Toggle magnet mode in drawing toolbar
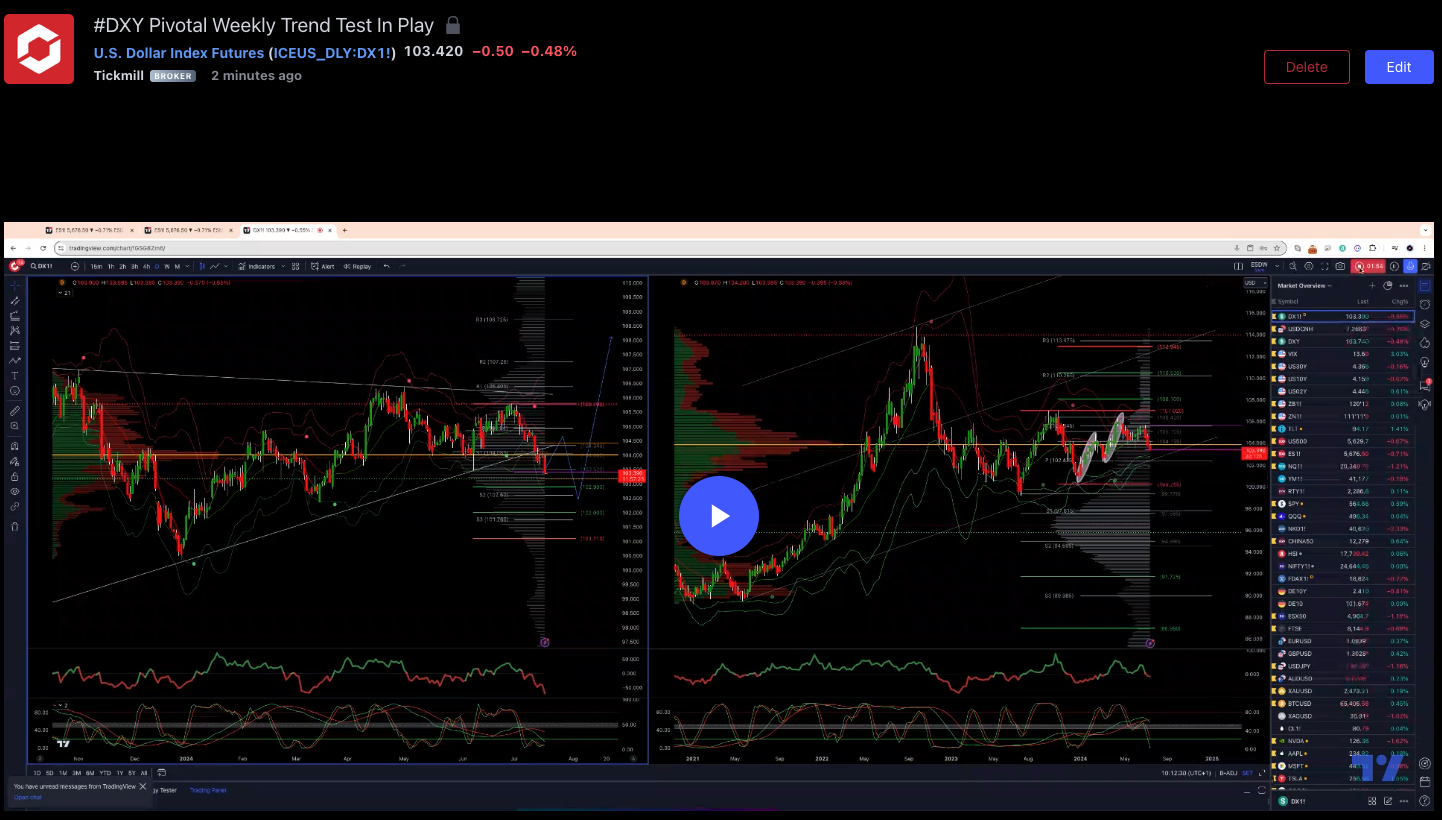This screenshot has height=820, width=1442. point(14,446)
